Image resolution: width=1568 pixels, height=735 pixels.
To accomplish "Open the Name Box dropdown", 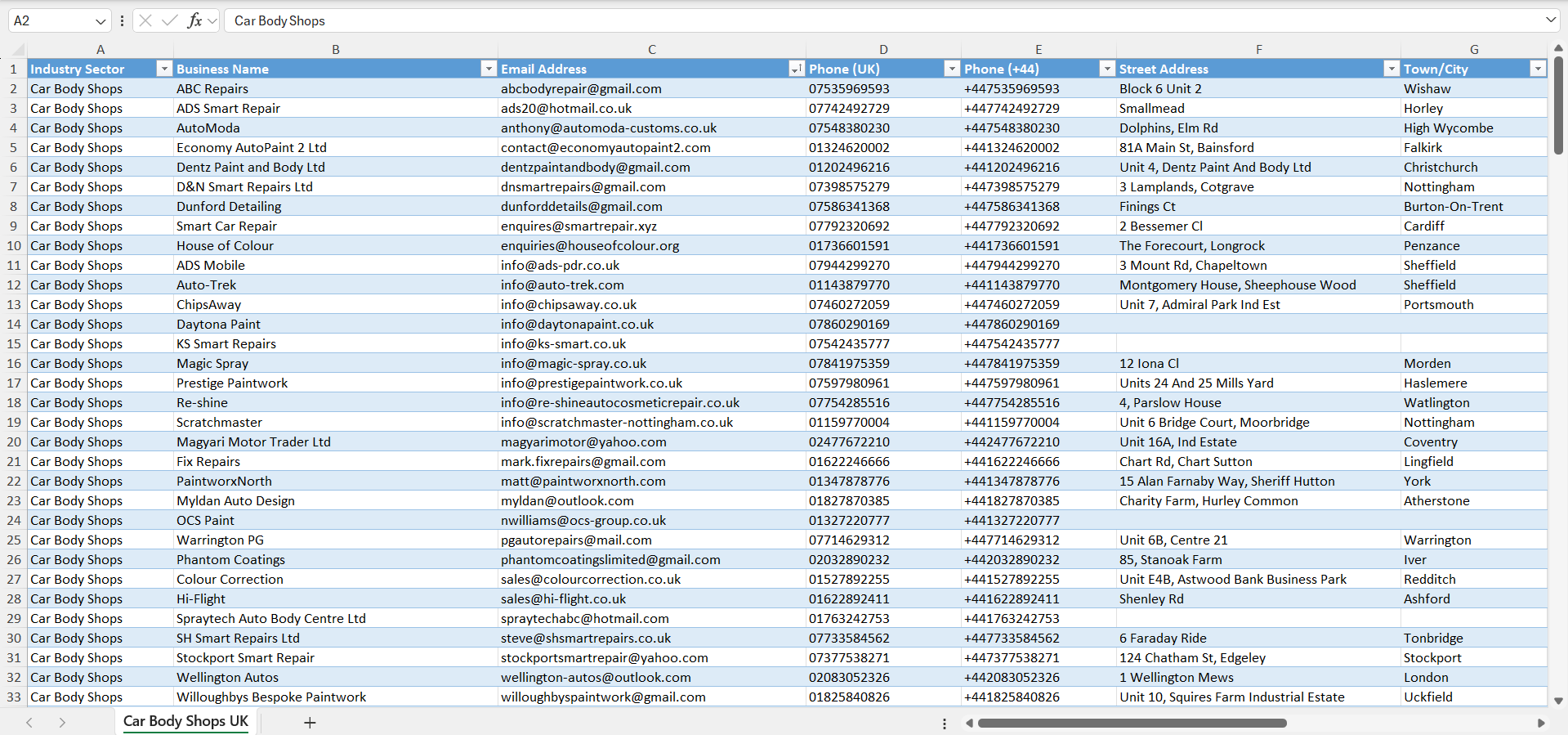I will click(x=101, y=20).
